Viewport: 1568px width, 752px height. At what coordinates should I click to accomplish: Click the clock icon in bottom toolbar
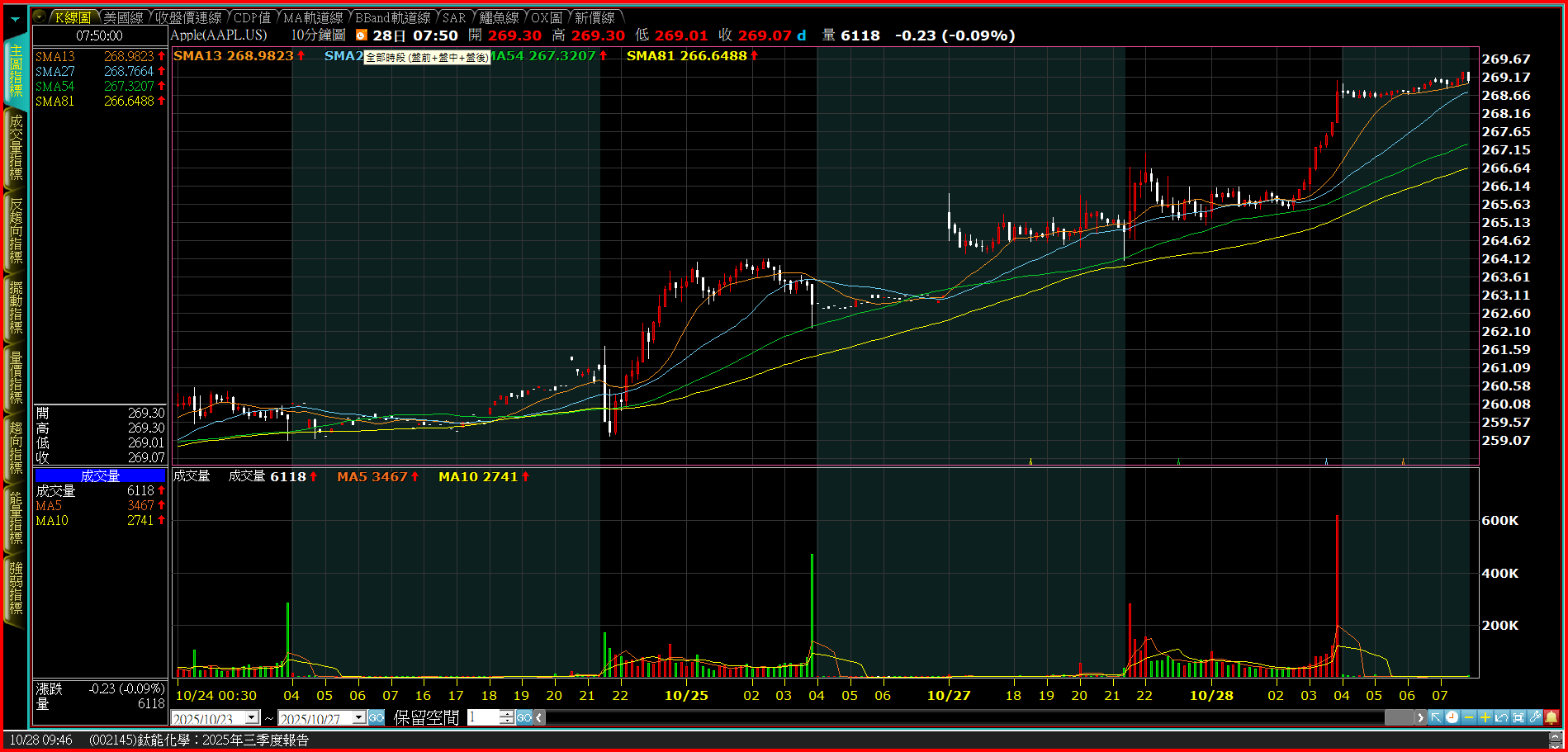[1452, 717]
